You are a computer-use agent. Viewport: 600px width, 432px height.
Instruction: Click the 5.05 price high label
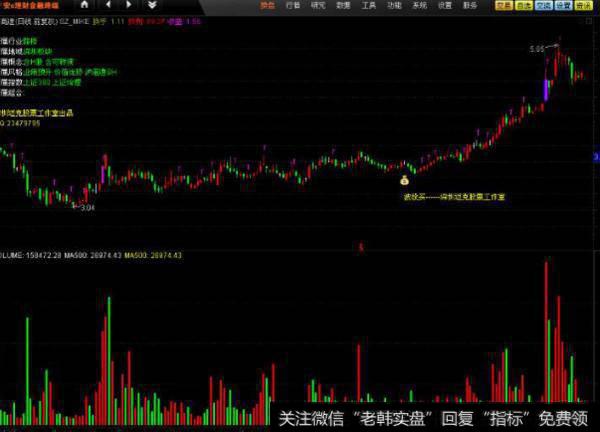point(538,48)
